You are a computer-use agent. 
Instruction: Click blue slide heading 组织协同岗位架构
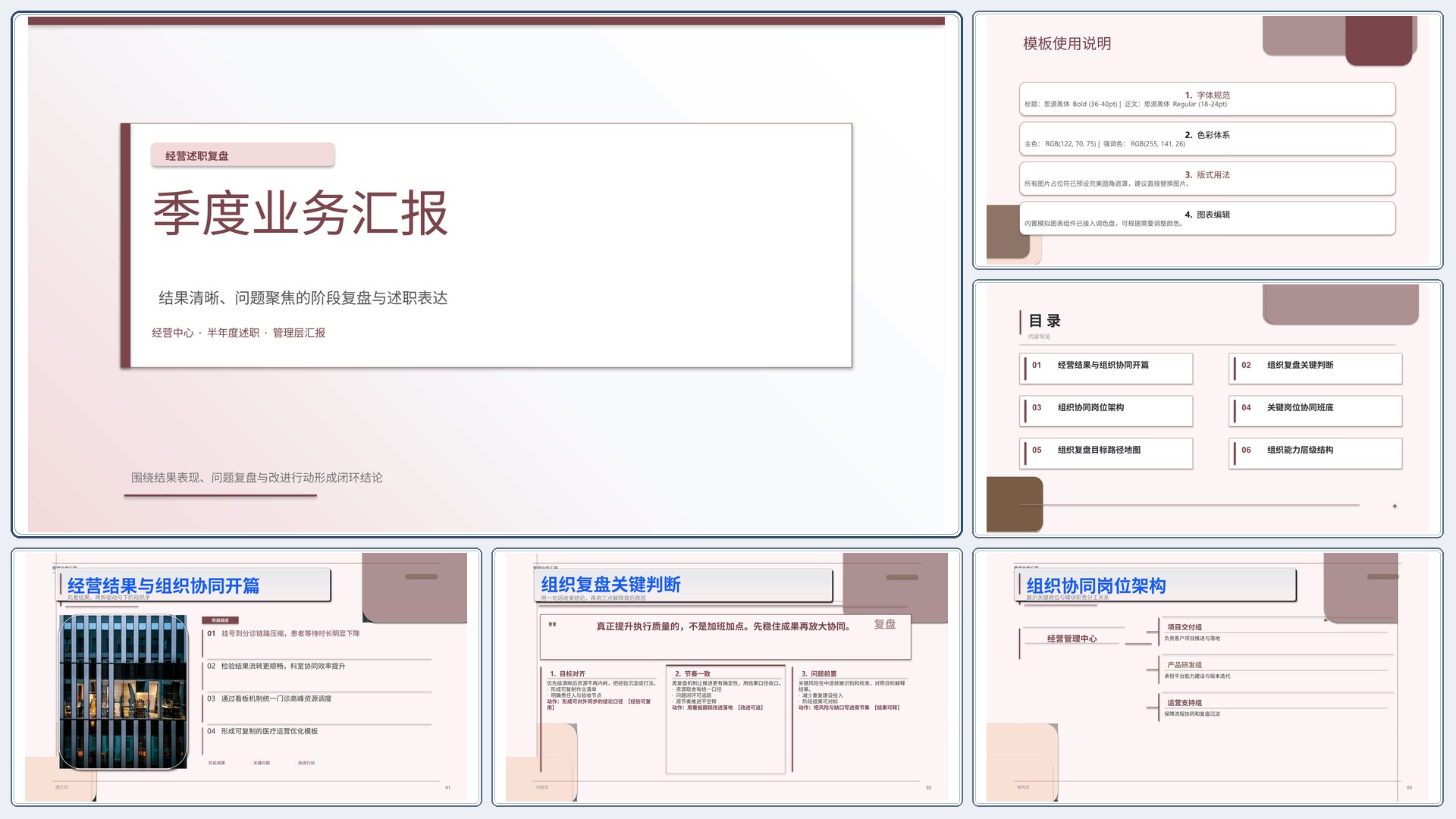[1096, 585]
